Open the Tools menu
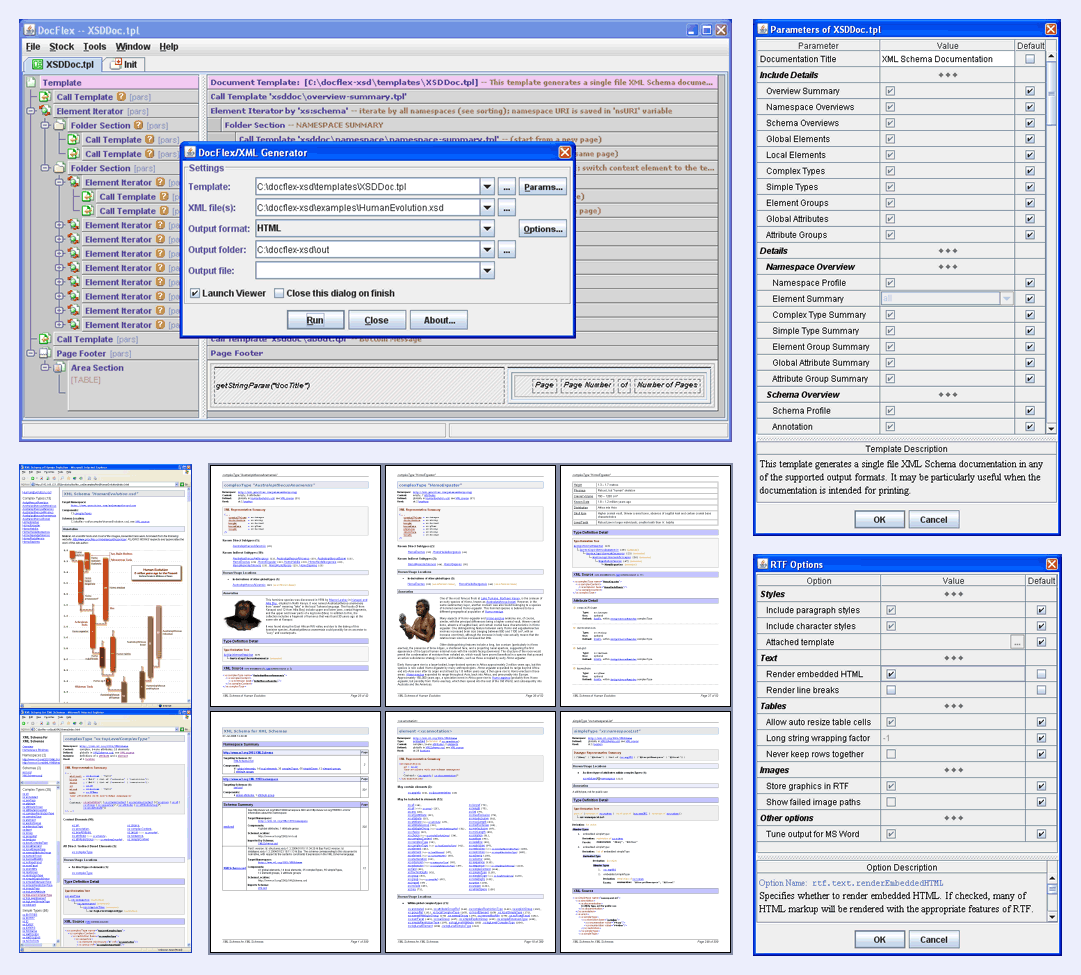The height and width of the screenshot is (975, 1081). tap(95, 46)
